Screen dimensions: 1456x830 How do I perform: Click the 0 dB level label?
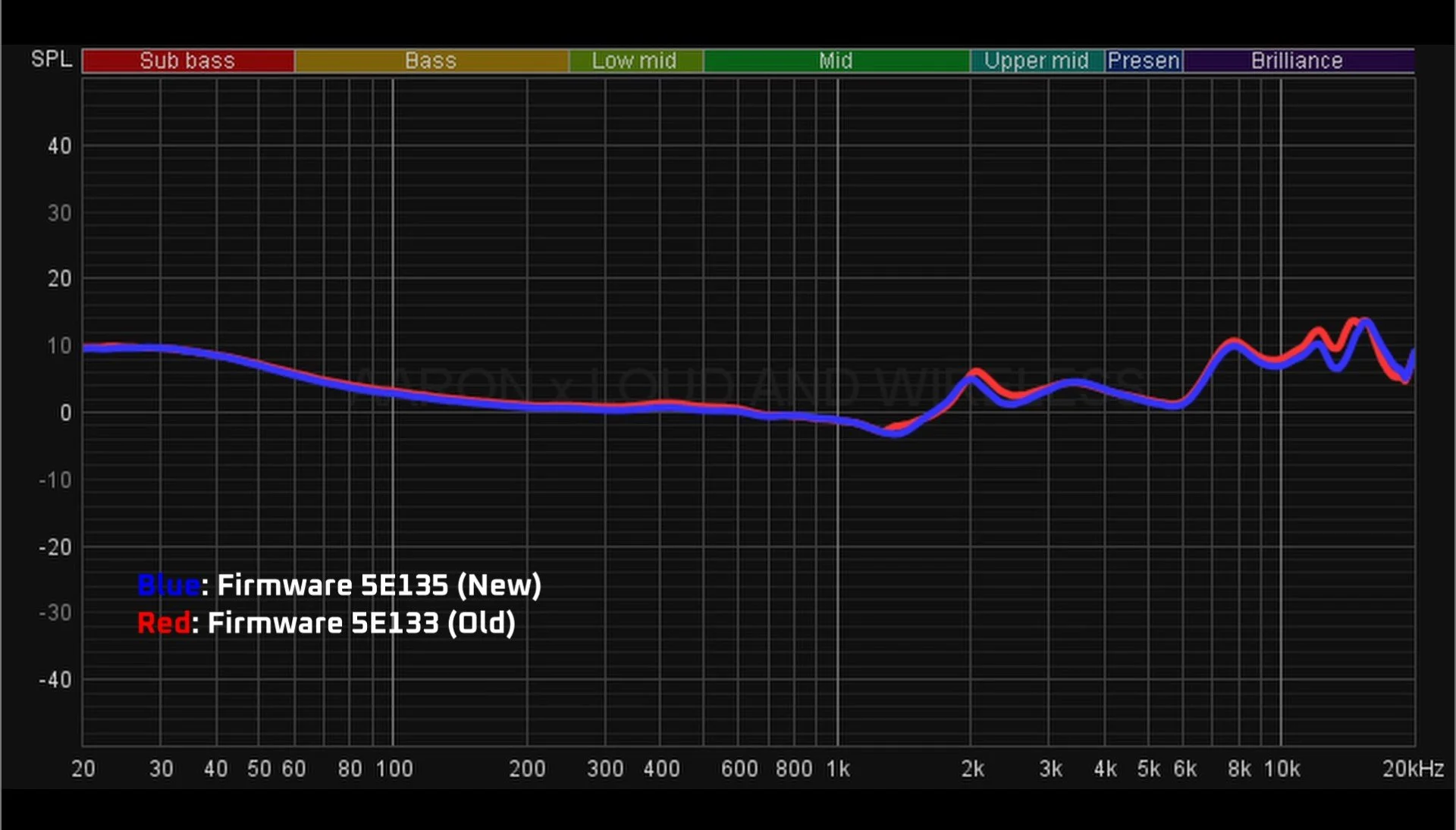[x=65, y=413]
